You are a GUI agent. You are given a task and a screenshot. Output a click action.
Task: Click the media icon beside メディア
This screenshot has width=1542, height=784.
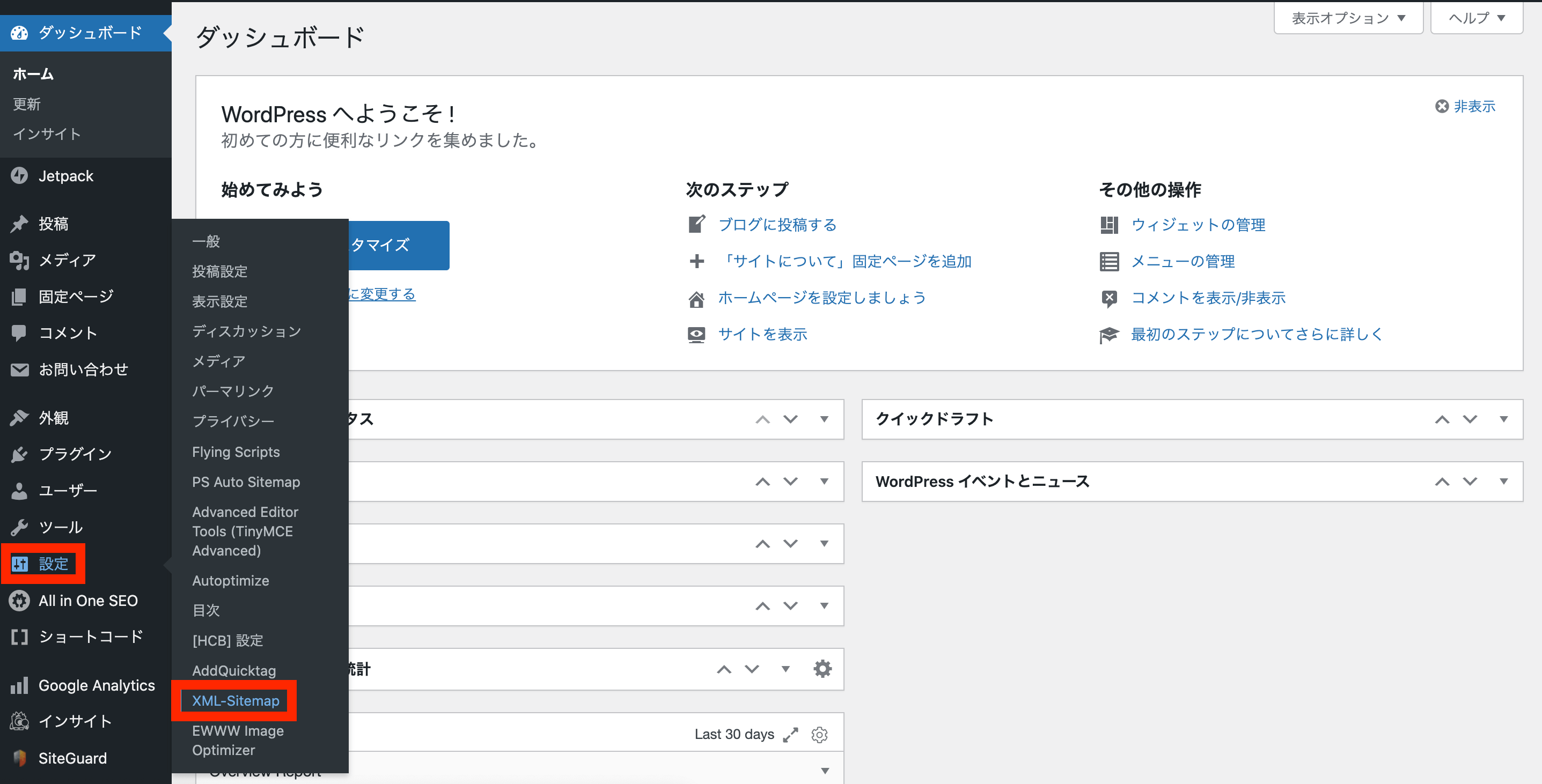click(19, 260)
